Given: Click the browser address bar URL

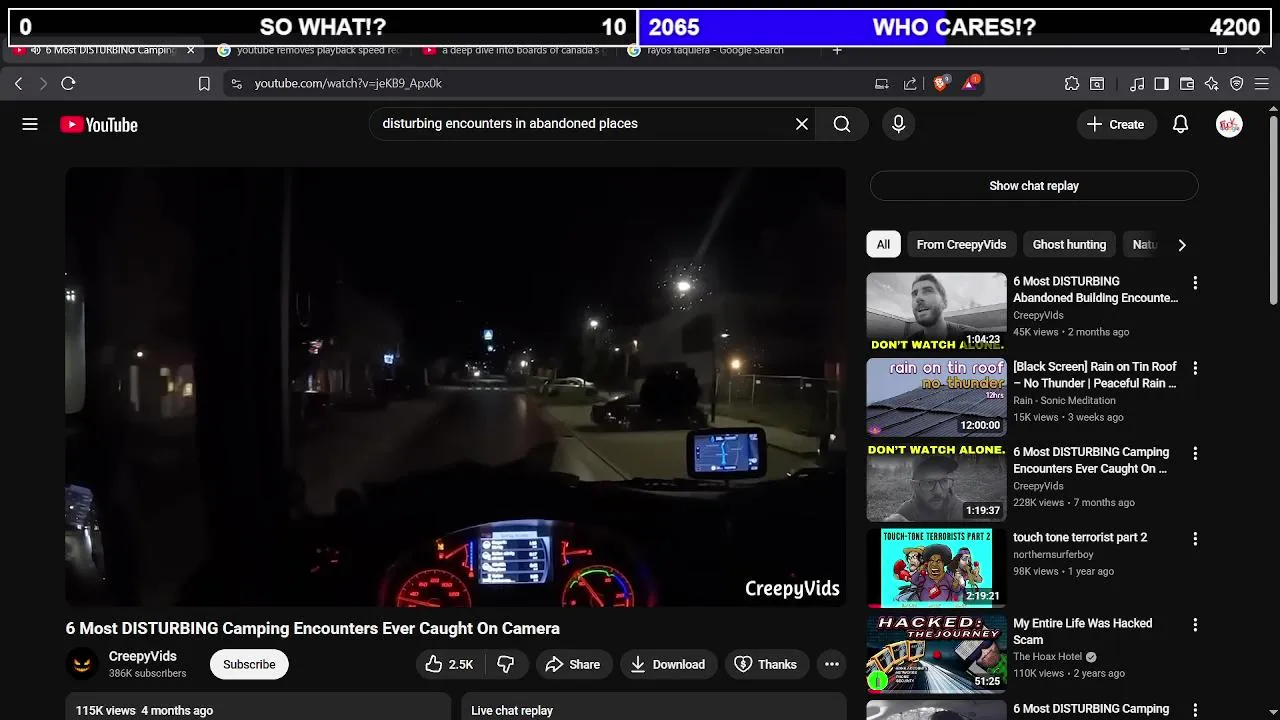Looking at the screenshot, I should tap(348, 84).
